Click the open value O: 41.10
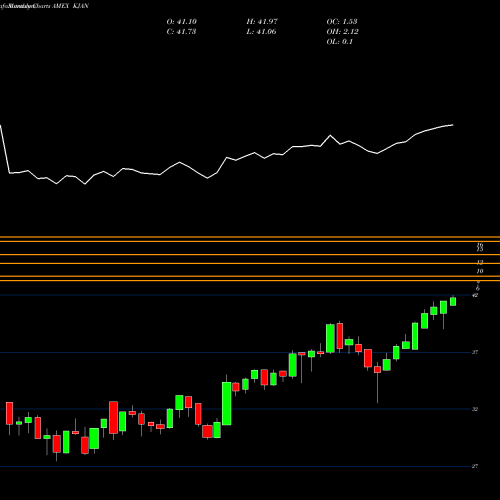 pos(182,22)
